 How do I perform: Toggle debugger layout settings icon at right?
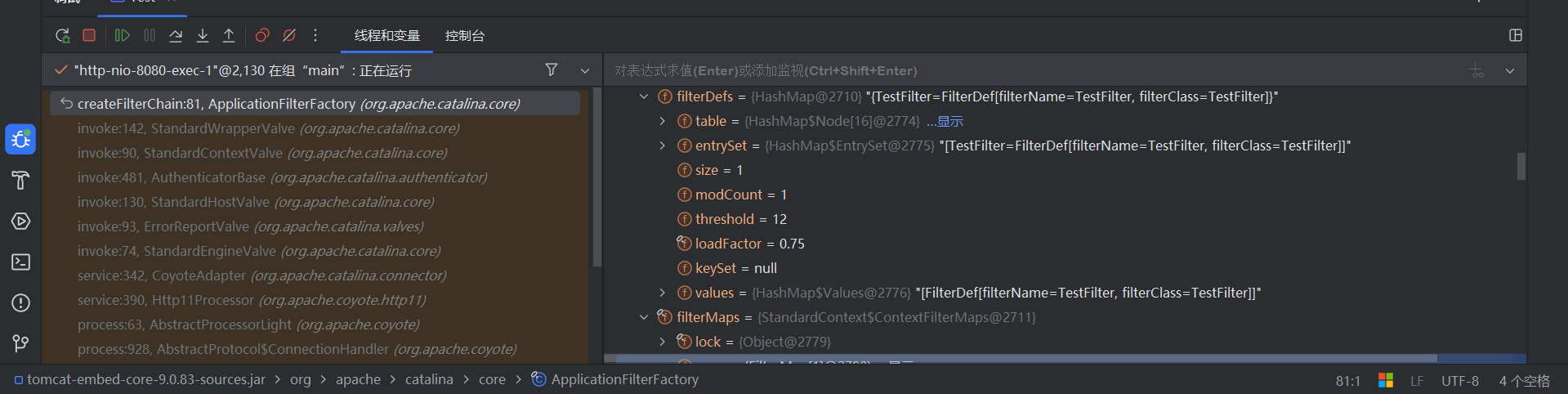[x=1516, y=35]
